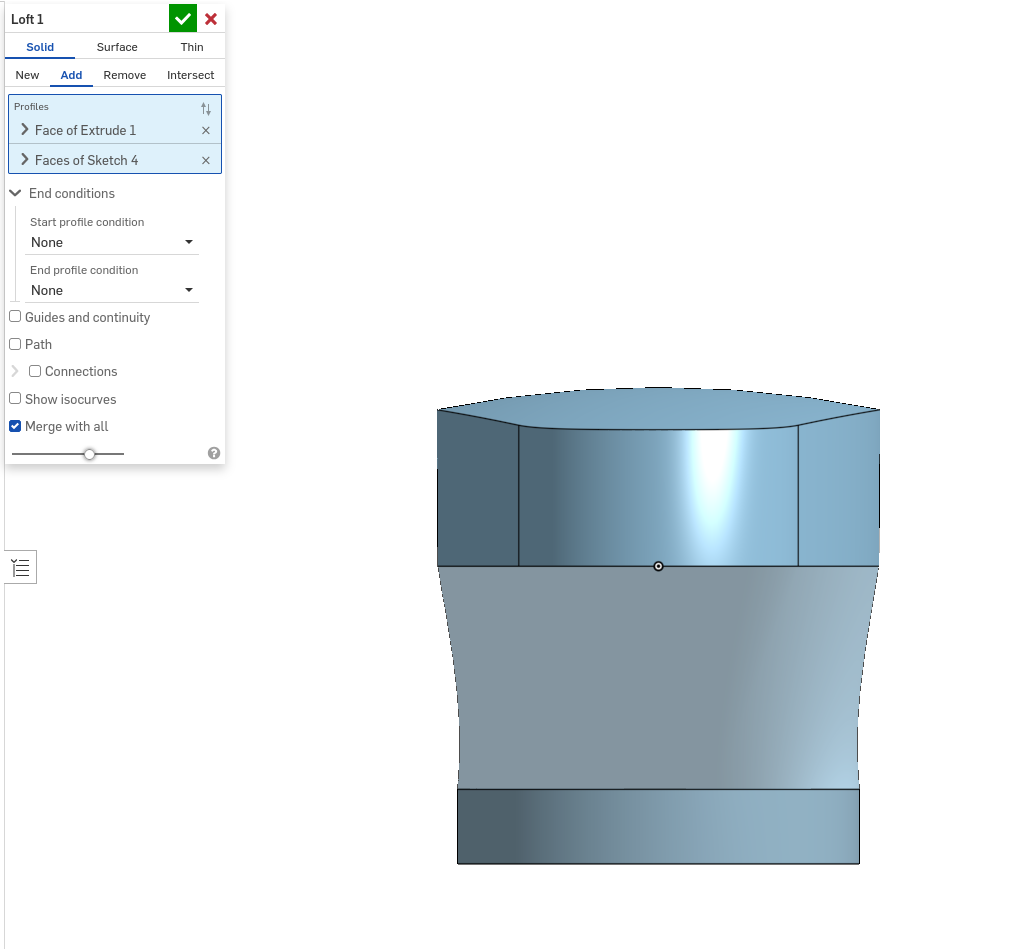The width and height of the screenshot is (1035, 949).
Task: Click the preview opacity slider handle
Action: pos(89,454)
